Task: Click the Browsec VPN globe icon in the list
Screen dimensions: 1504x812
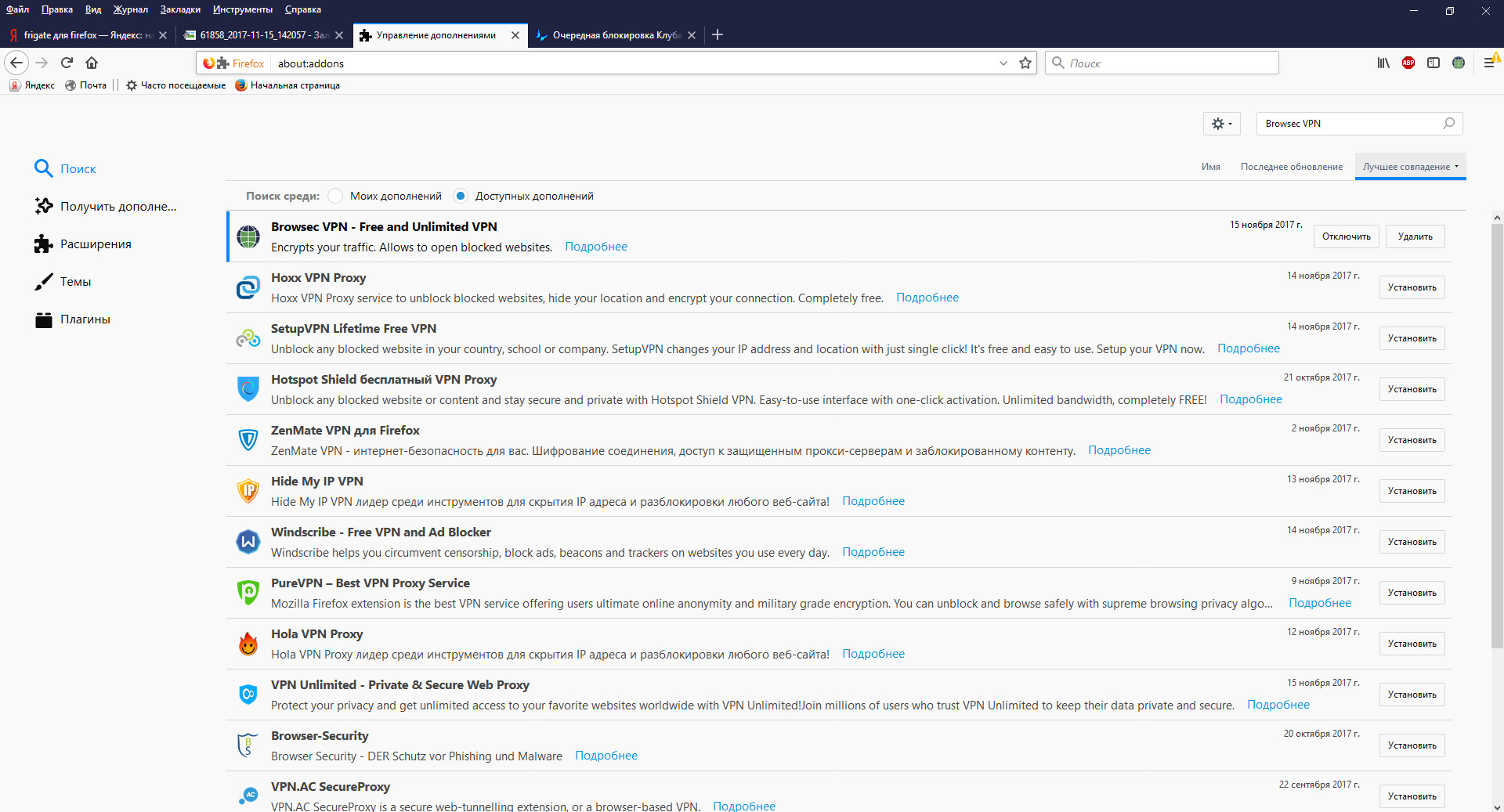Action: pyautogui.click(x=248, y=236)
